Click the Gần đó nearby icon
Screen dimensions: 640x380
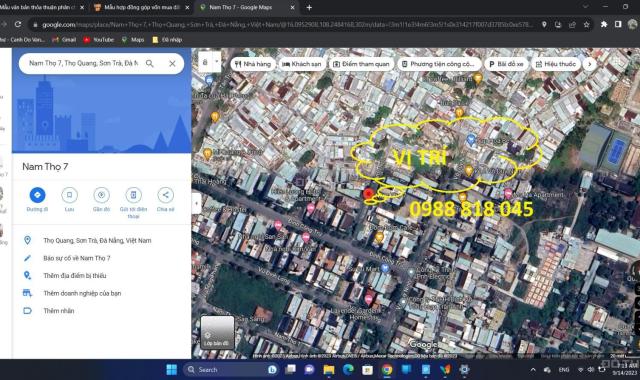[101, 195]
